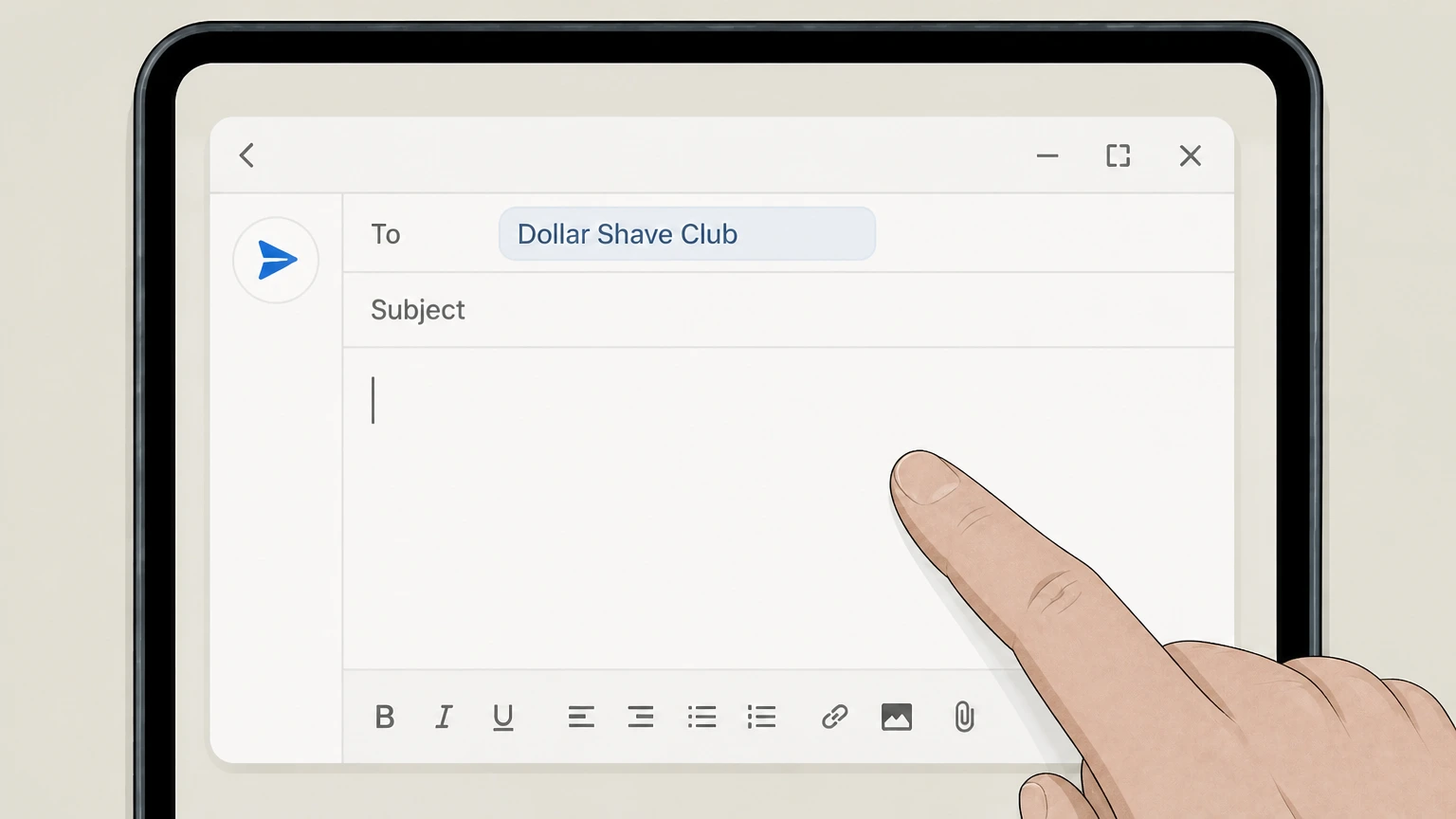The height and width of the screenshot is (819, 1456).
Task: Toggle bold formatting
Action: [x=384, y=717]
